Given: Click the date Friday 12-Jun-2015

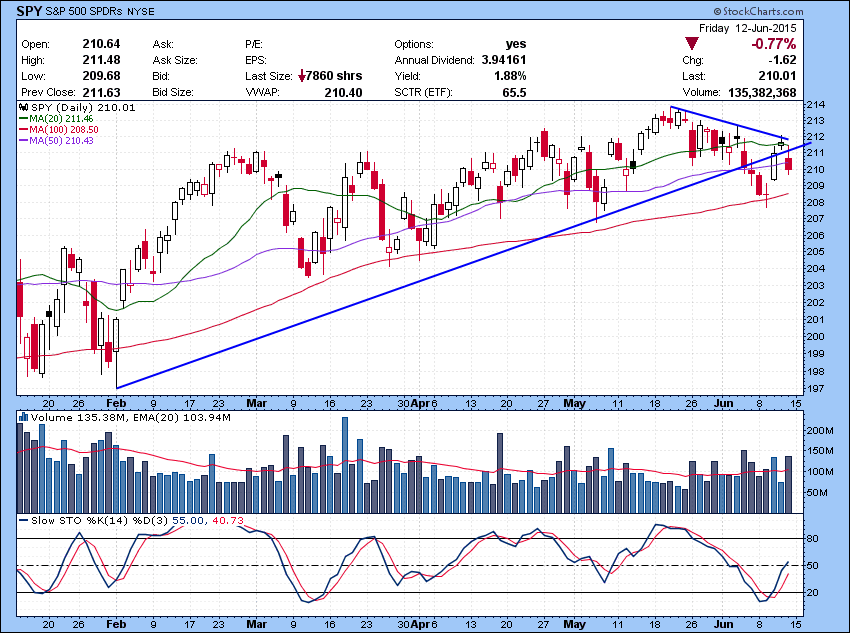Looking at the screenshot, I should pos(748,28).
